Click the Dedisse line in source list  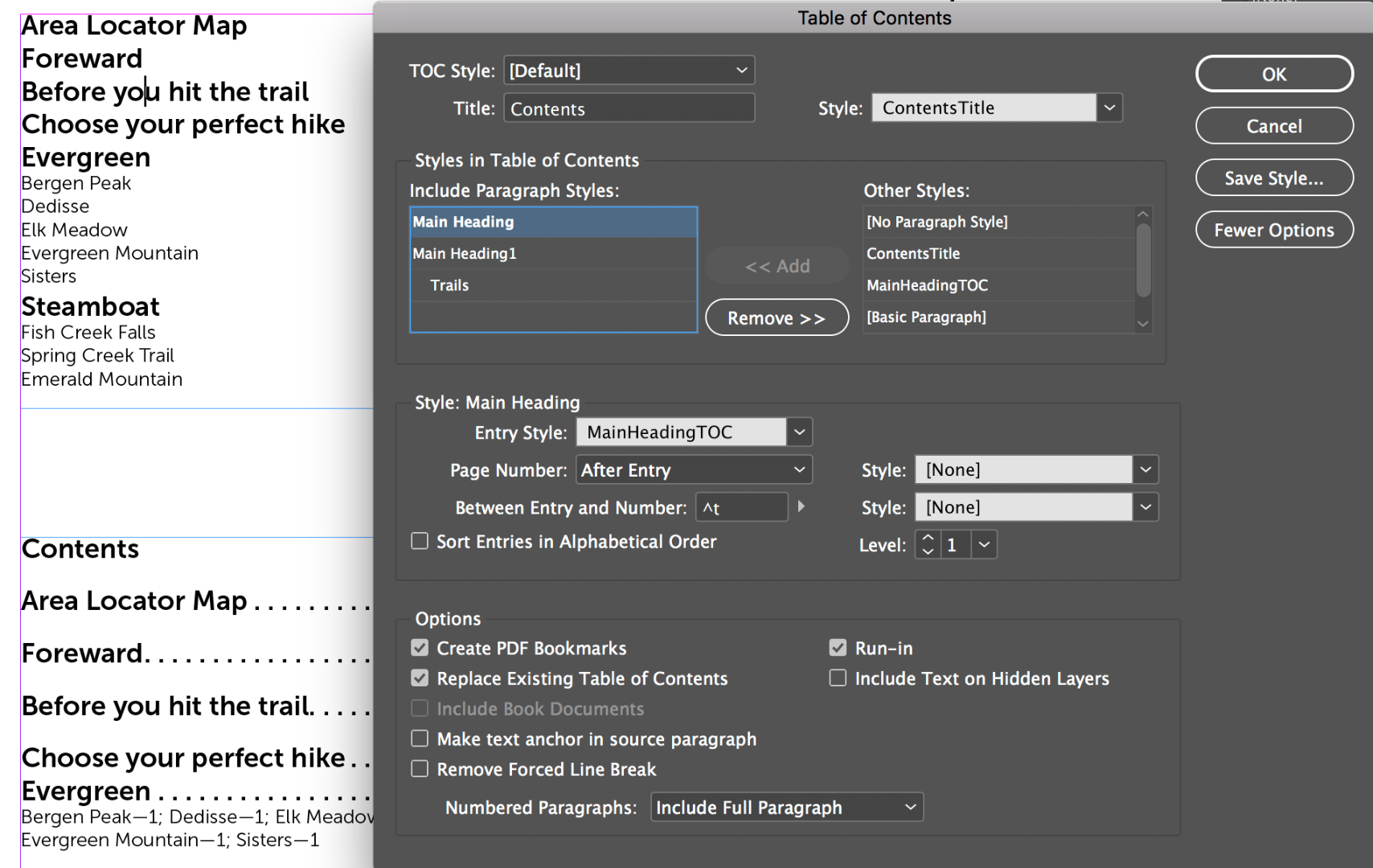tap(55, 207)
